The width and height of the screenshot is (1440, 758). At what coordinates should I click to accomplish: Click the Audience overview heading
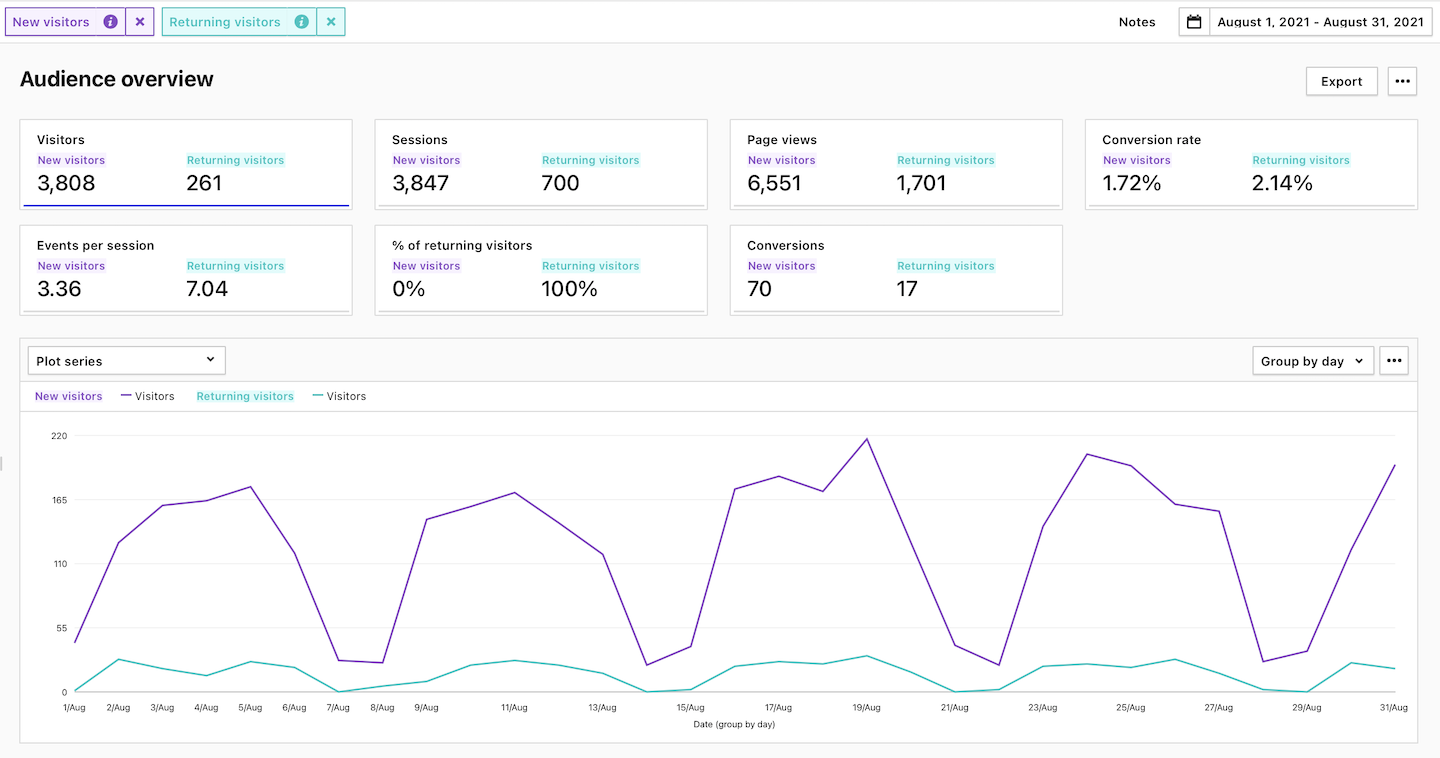point(117,79)
